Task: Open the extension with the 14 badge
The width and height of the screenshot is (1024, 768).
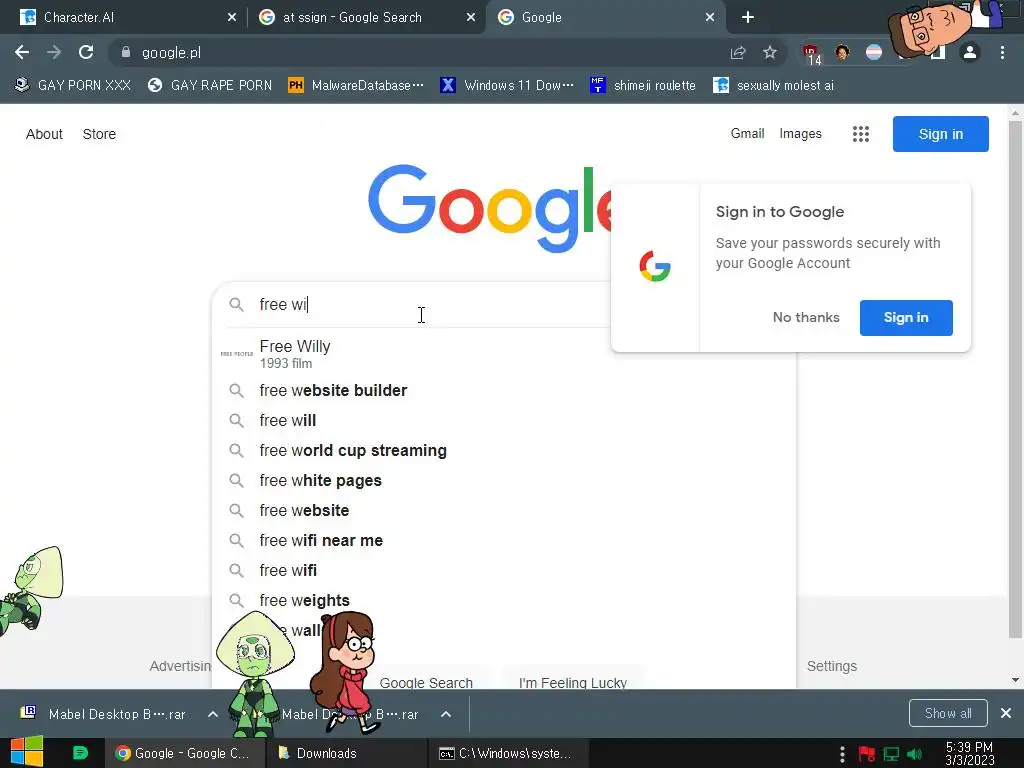Action: click(812, 54)
